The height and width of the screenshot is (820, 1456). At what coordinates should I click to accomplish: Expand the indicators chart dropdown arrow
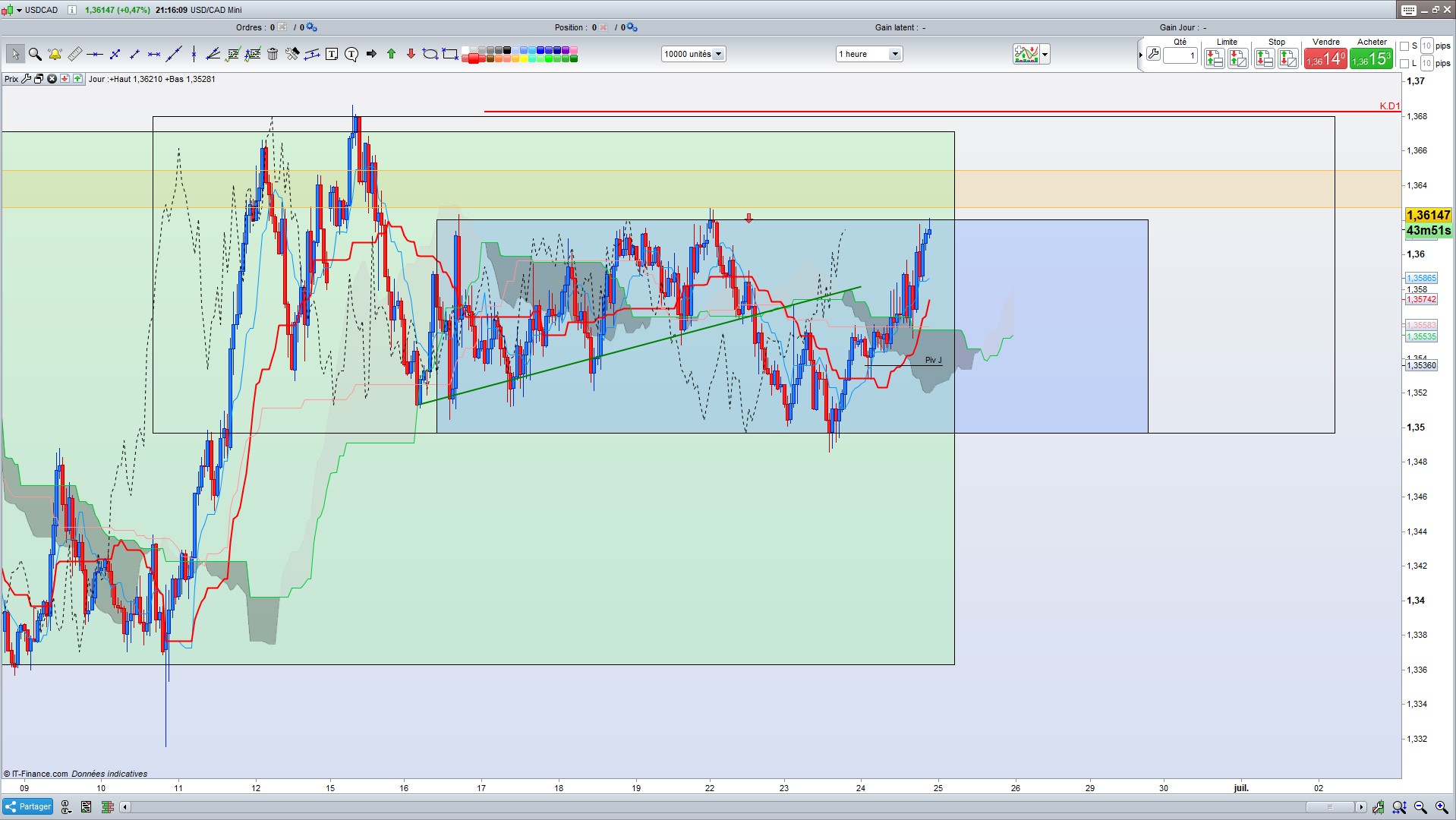click(x=1045, y=54)
